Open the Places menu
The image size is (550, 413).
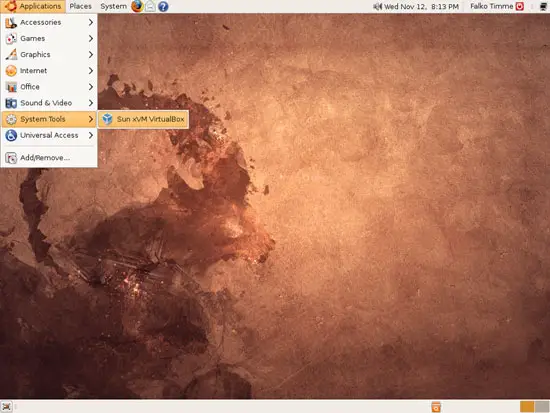coord(80,6)
